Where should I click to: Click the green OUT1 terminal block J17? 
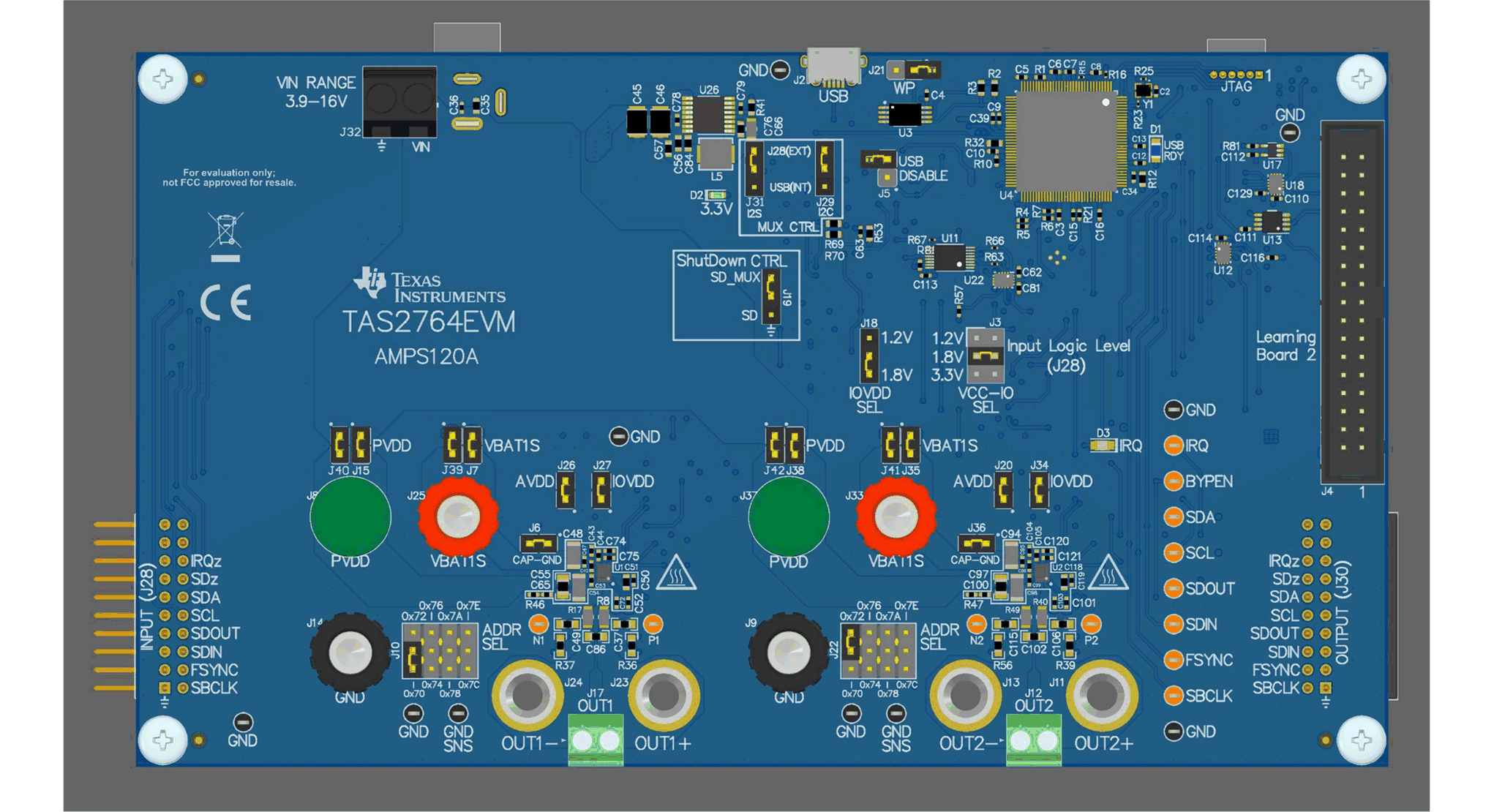tap(596, 740)
